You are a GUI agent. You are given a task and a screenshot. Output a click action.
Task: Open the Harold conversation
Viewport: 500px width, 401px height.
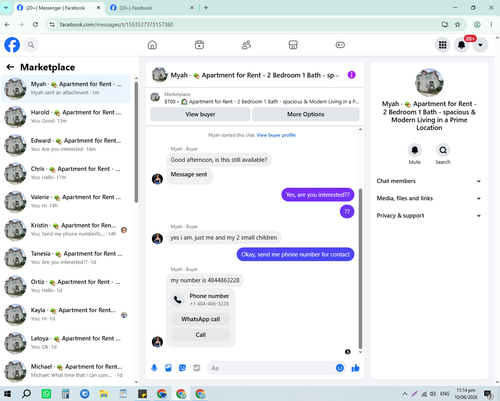(66, 117)
